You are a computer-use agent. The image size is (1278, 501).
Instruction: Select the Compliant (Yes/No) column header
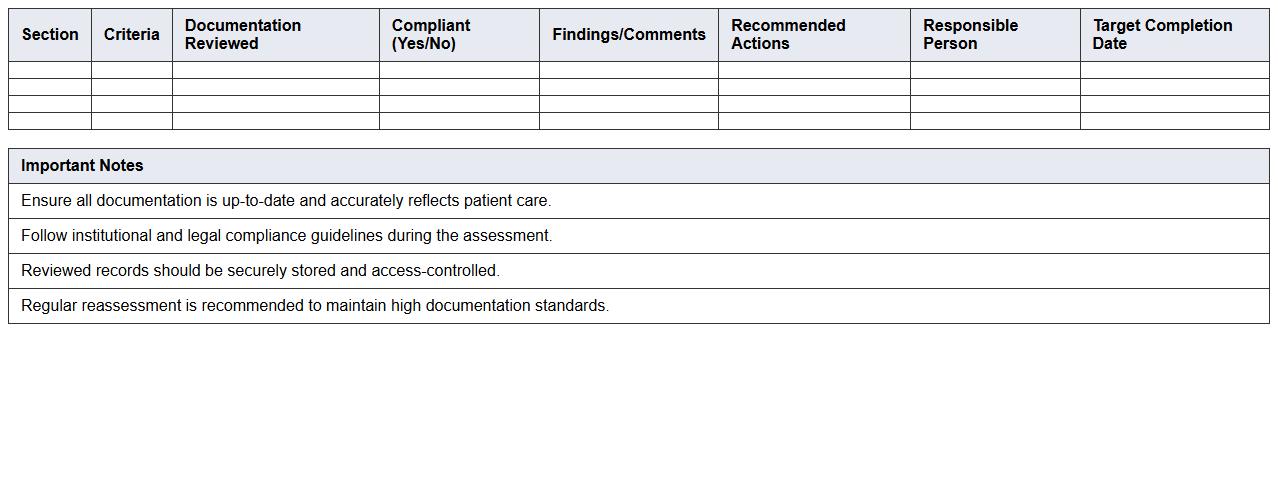431,35
